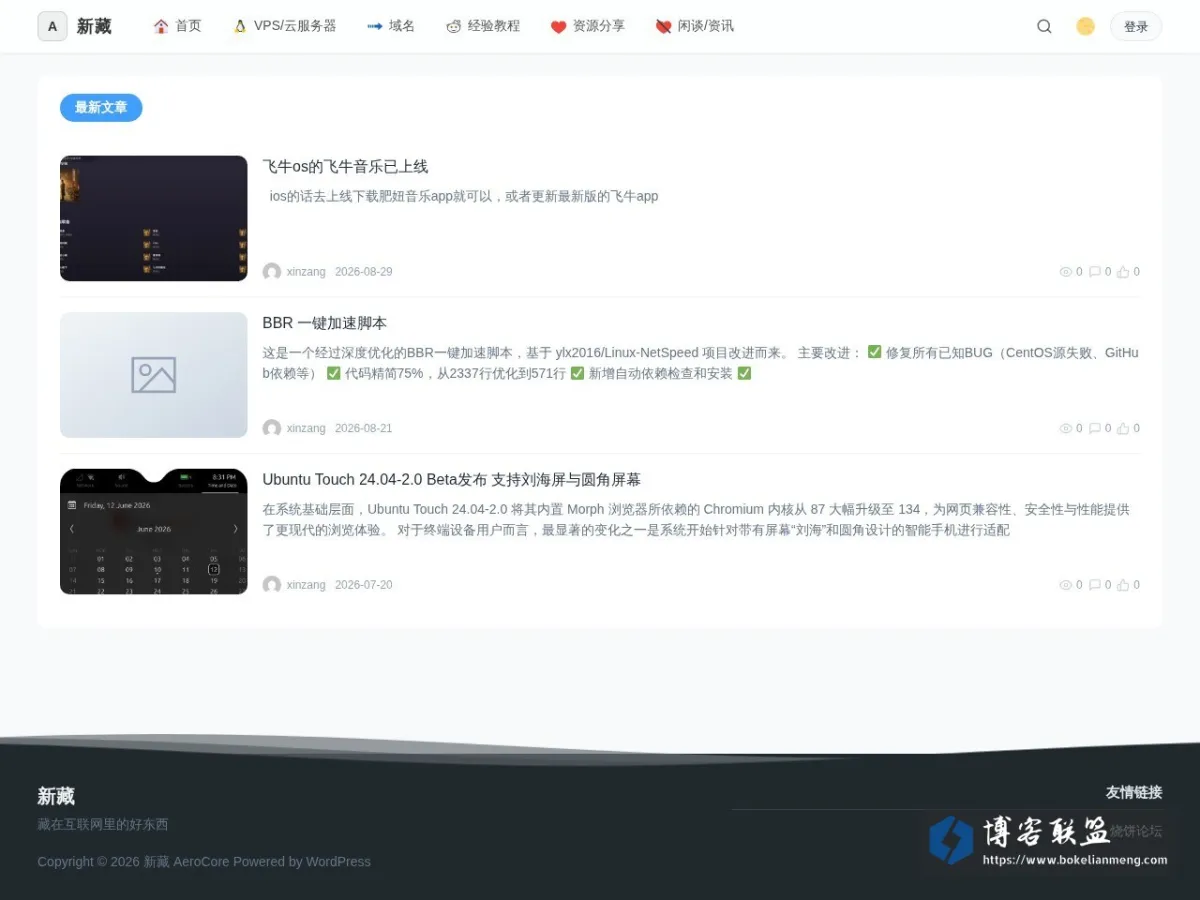1200x900 pixels.
Task: Open the 烧饼论坛 friend link
Action: point(1136,831)
